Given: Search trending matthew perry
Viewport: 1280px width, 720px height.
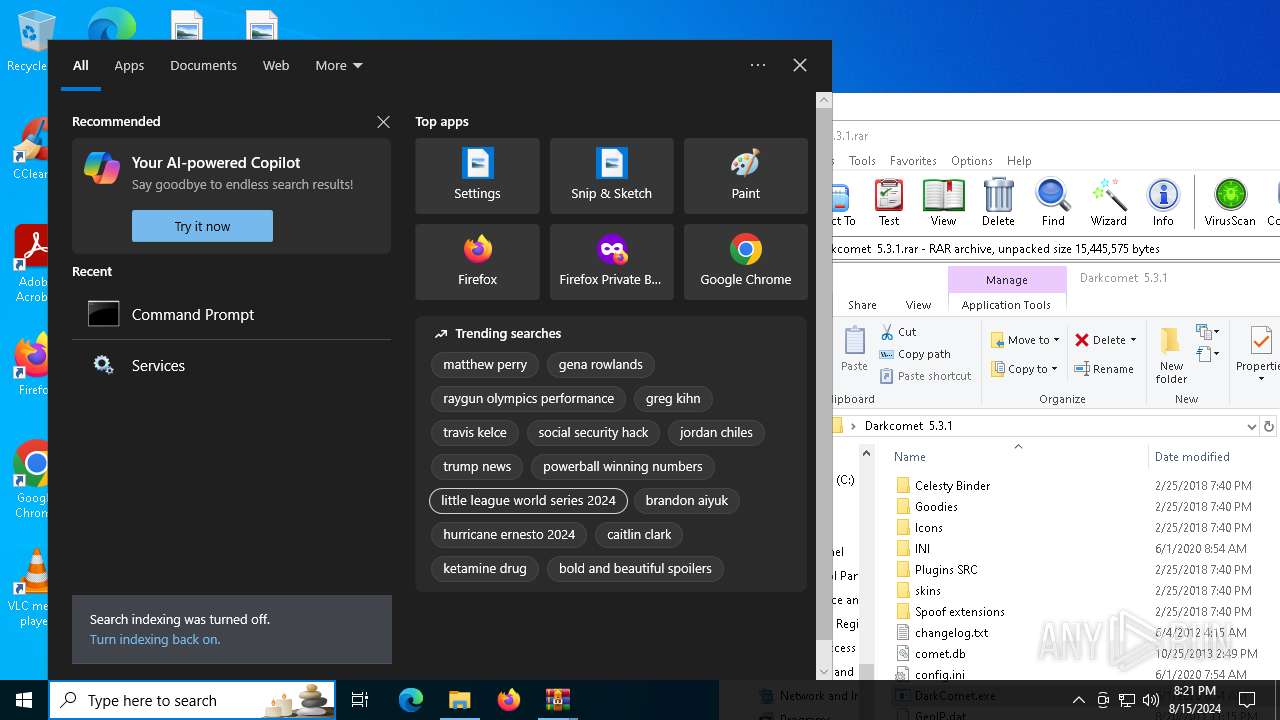Looking at the screenshot, I should [x=485, y=364].
